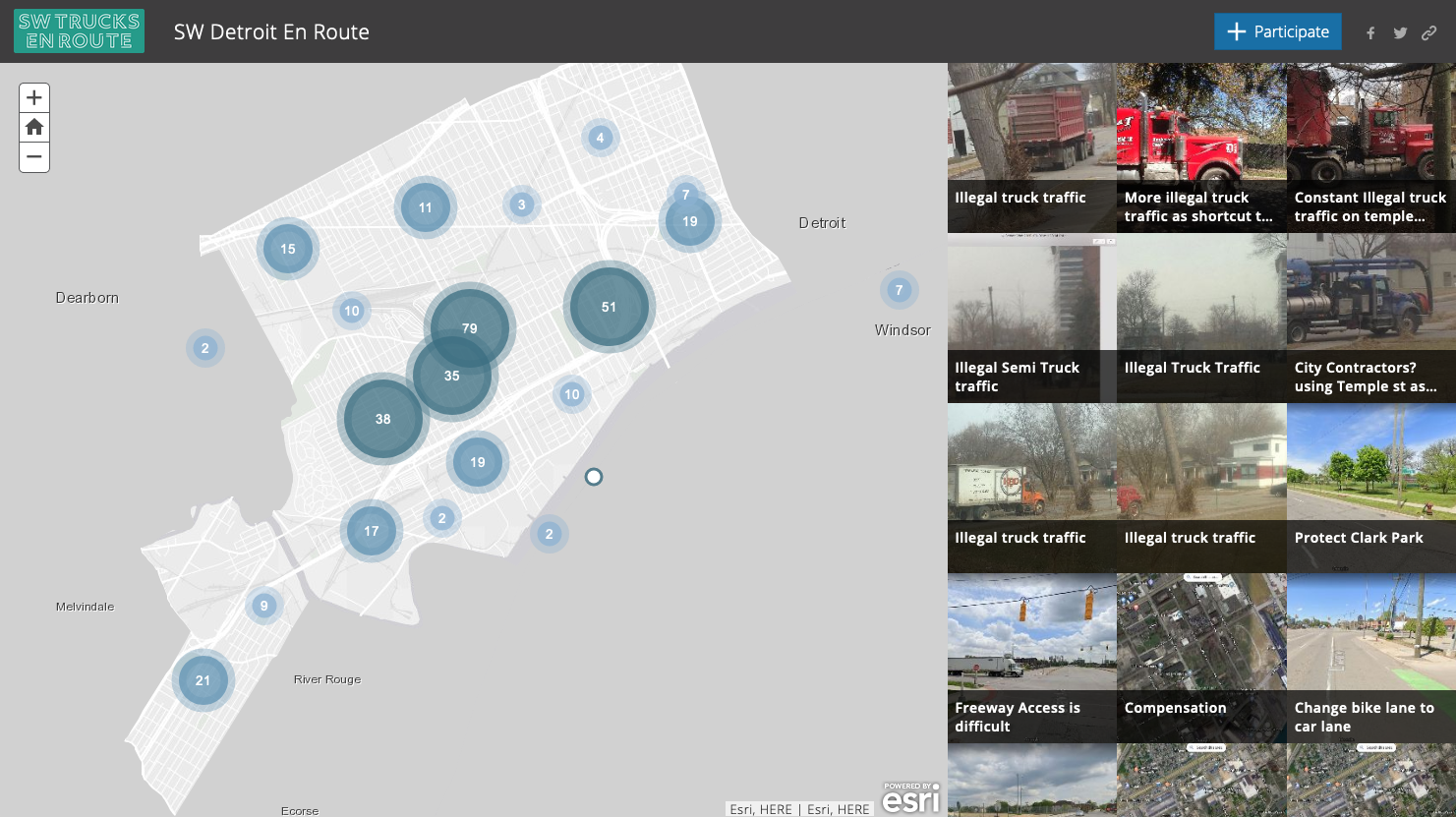Copy the share link icon

tap(1429, 32)
